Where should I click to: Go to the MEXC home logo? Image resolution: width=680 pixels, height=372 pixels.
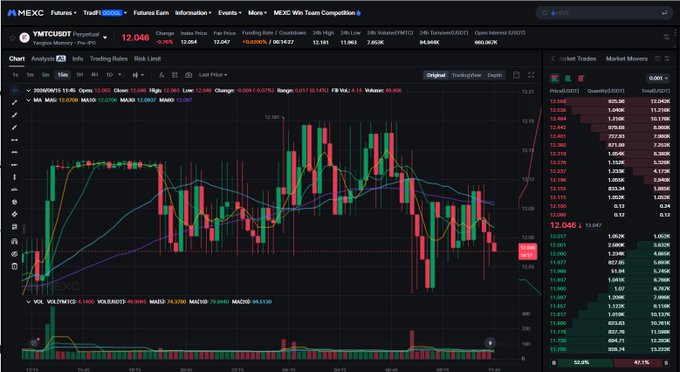click(x=26, y=13)
